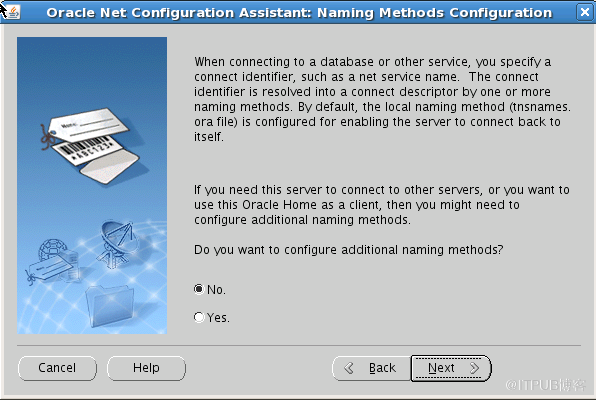Click the Oracle Net Configuration Assistant title bar
596x400 pixels.
click(299, 13)
